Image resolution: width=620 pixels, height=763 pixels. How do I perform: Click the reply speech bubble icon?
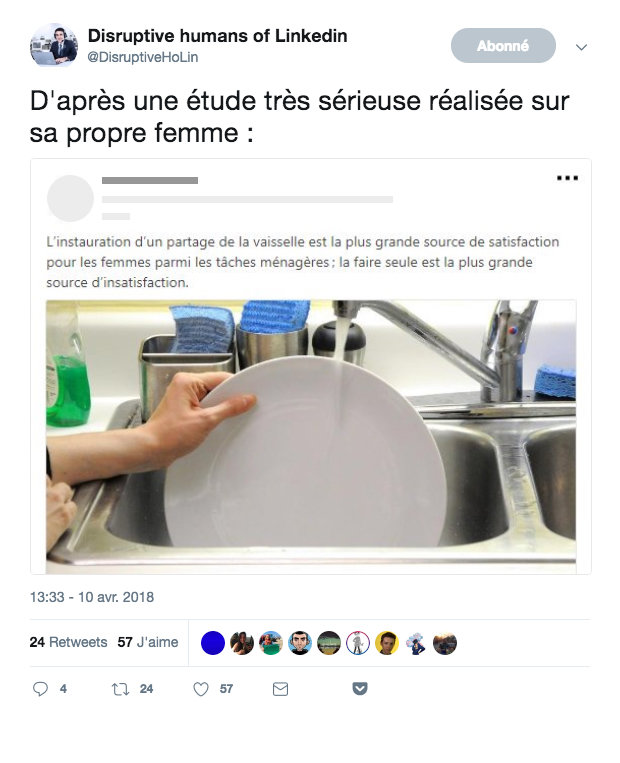tap(41, 689)
